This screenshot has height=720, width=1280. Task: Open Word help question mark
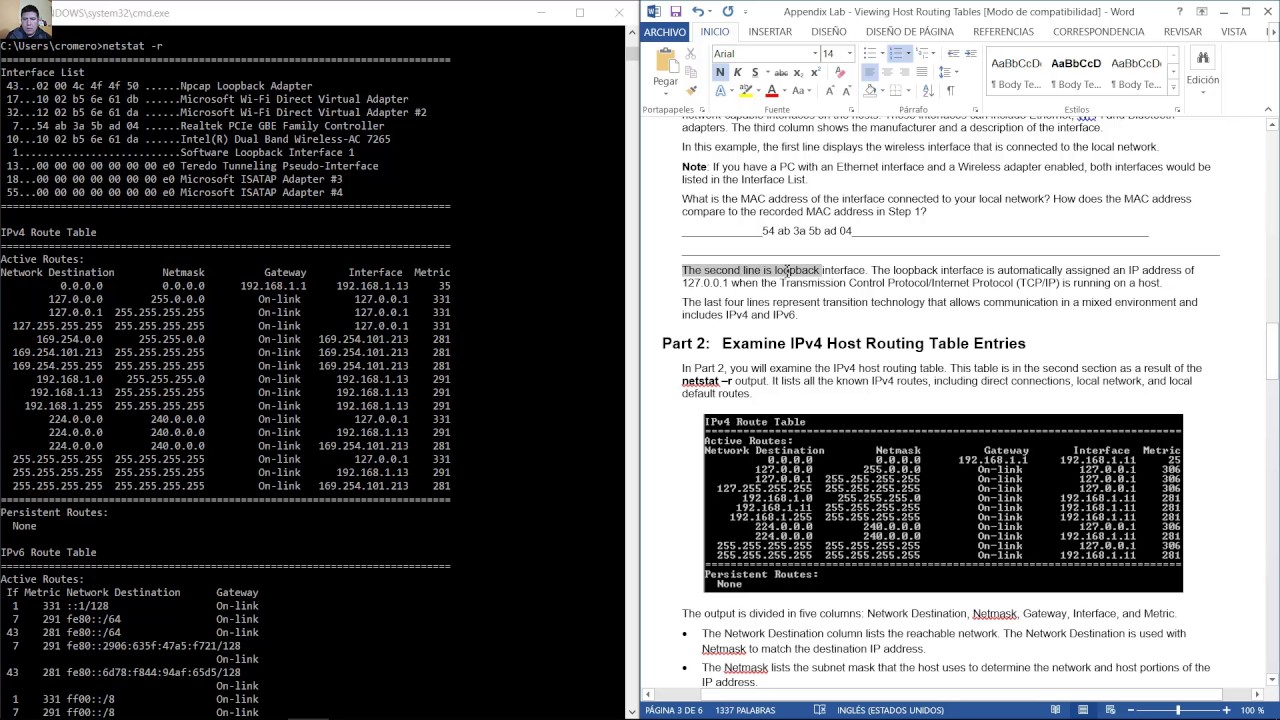[1179, 12]
